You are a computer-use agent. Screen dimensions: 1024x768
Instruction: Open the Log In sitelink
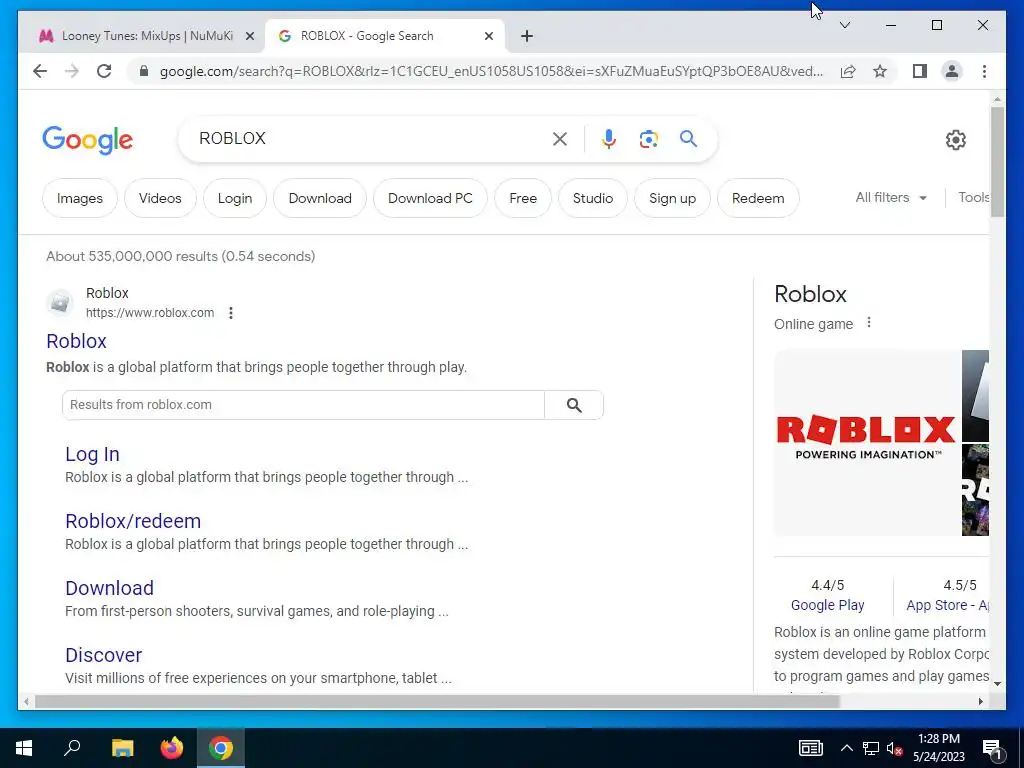(92, 454)
